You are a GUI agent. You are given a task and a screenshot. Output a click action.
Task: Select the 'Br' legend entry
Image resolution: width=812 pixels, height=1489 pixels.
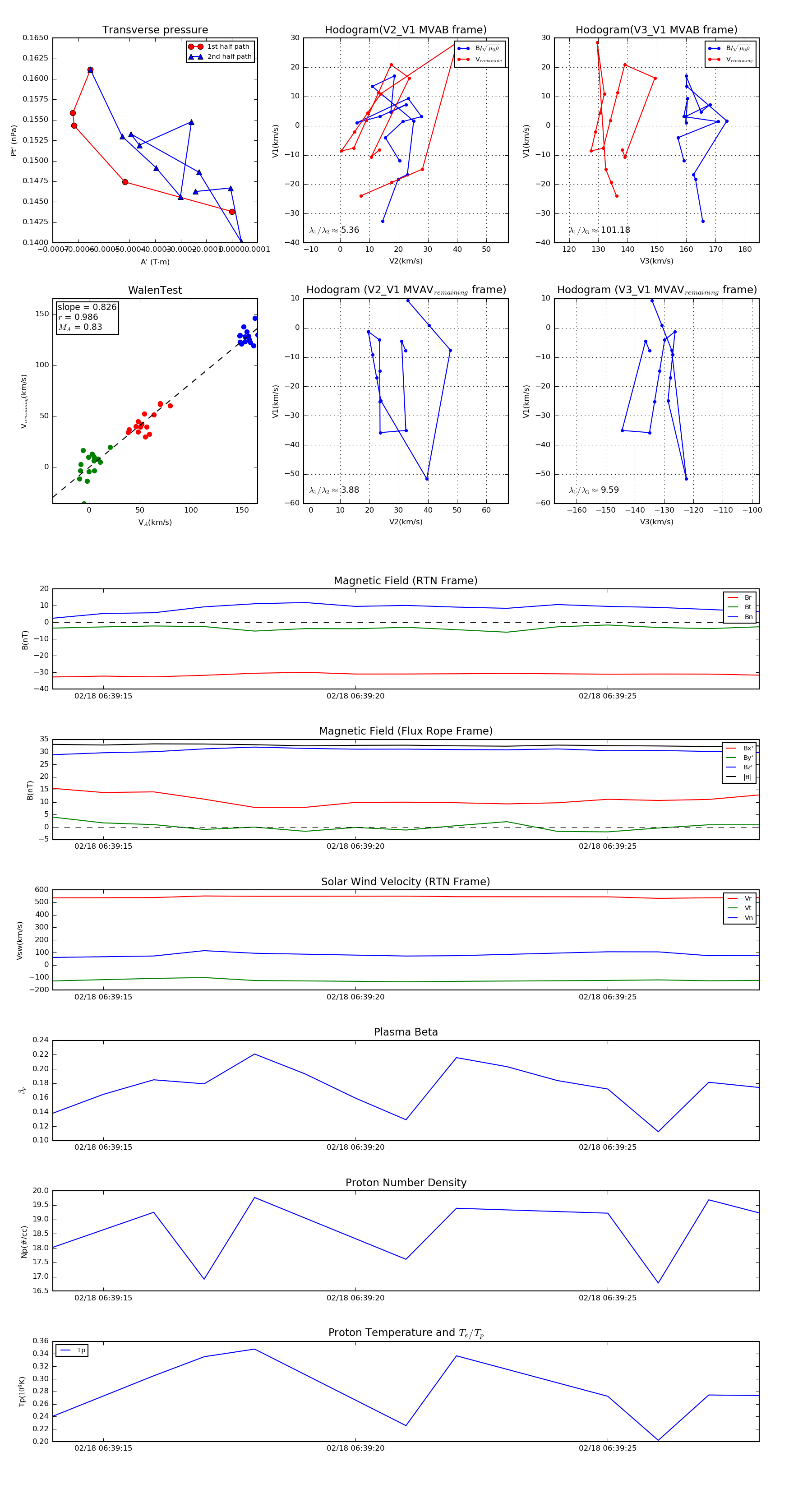[x=740, y=598]
